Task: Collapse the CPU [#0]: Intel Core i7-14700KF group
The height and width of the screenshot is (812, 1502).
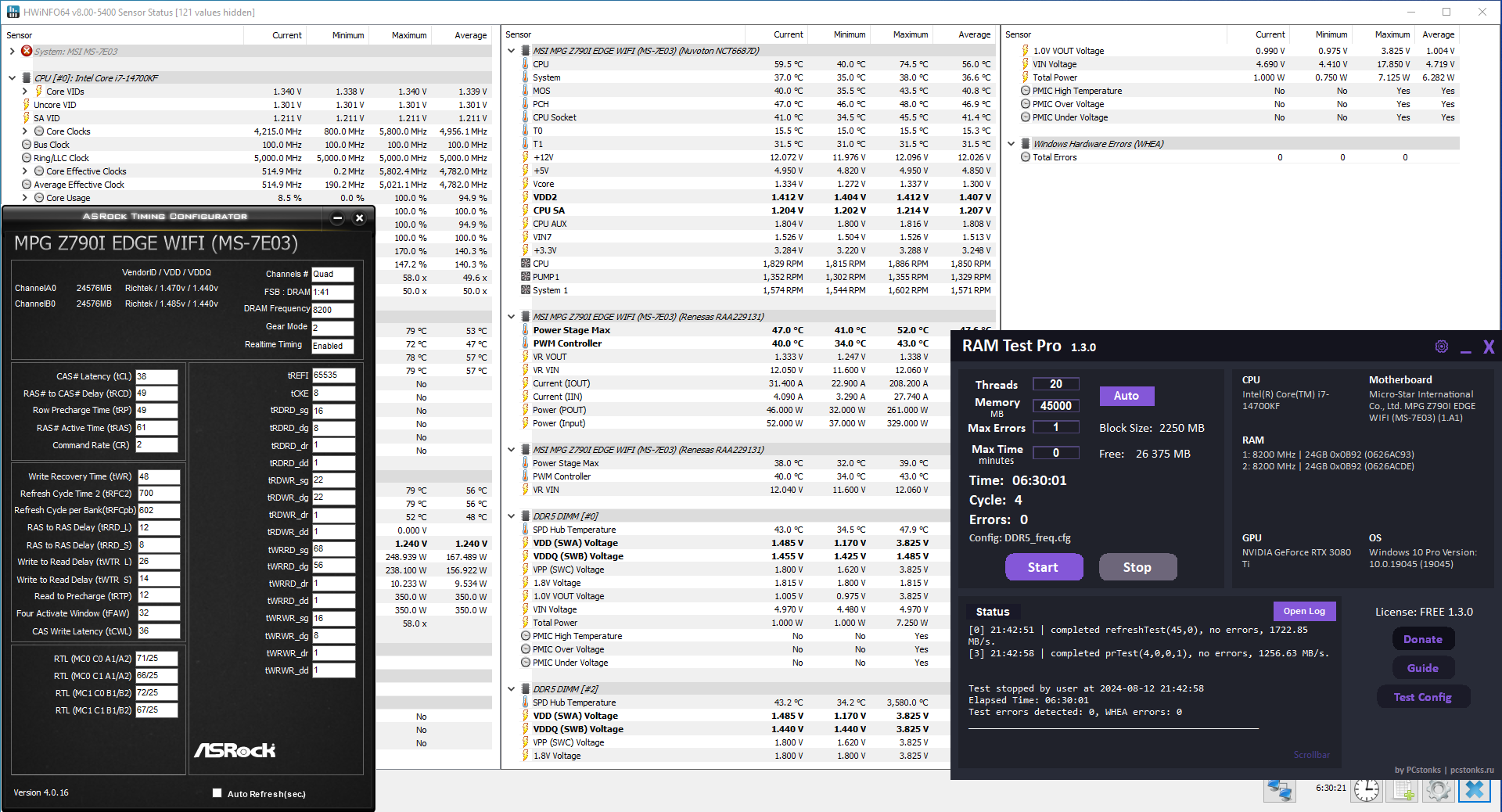Action: click(12, 78)
